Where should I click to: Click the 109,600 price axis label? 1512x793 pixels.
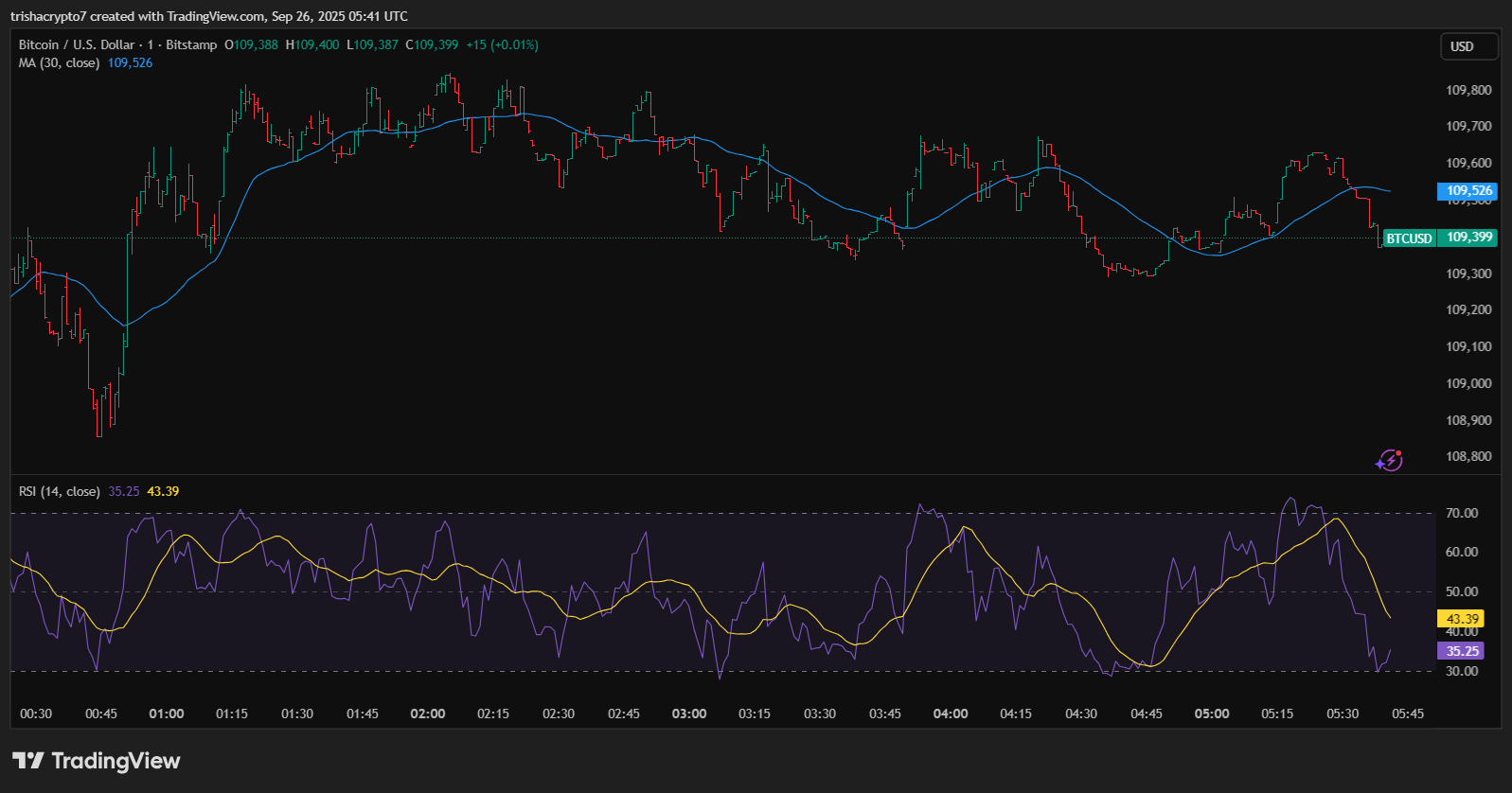(1468, 163)
